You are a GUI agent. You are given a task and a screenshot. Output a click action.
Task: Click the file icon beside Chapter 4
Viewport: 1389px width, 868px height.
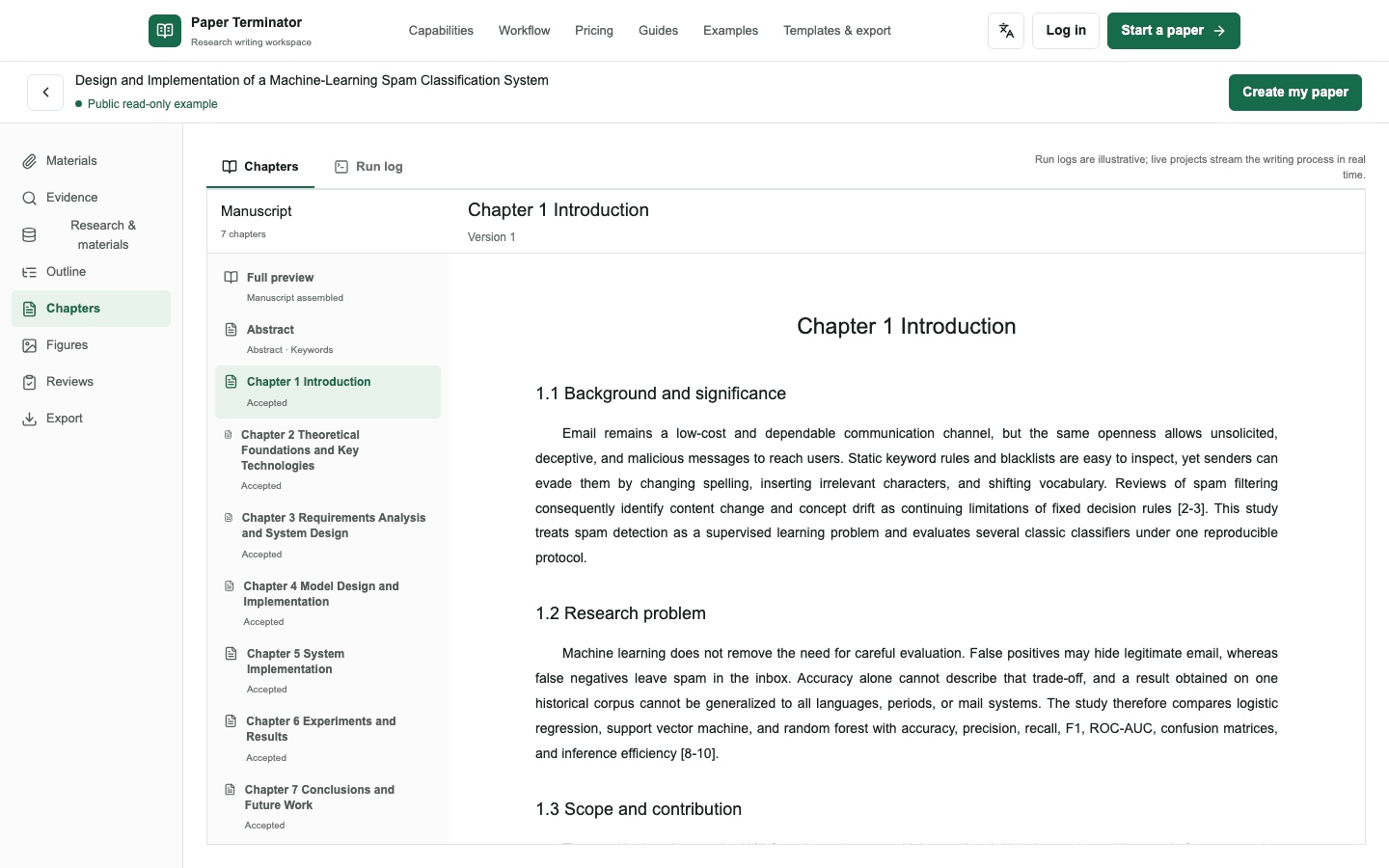coord(230,586)
